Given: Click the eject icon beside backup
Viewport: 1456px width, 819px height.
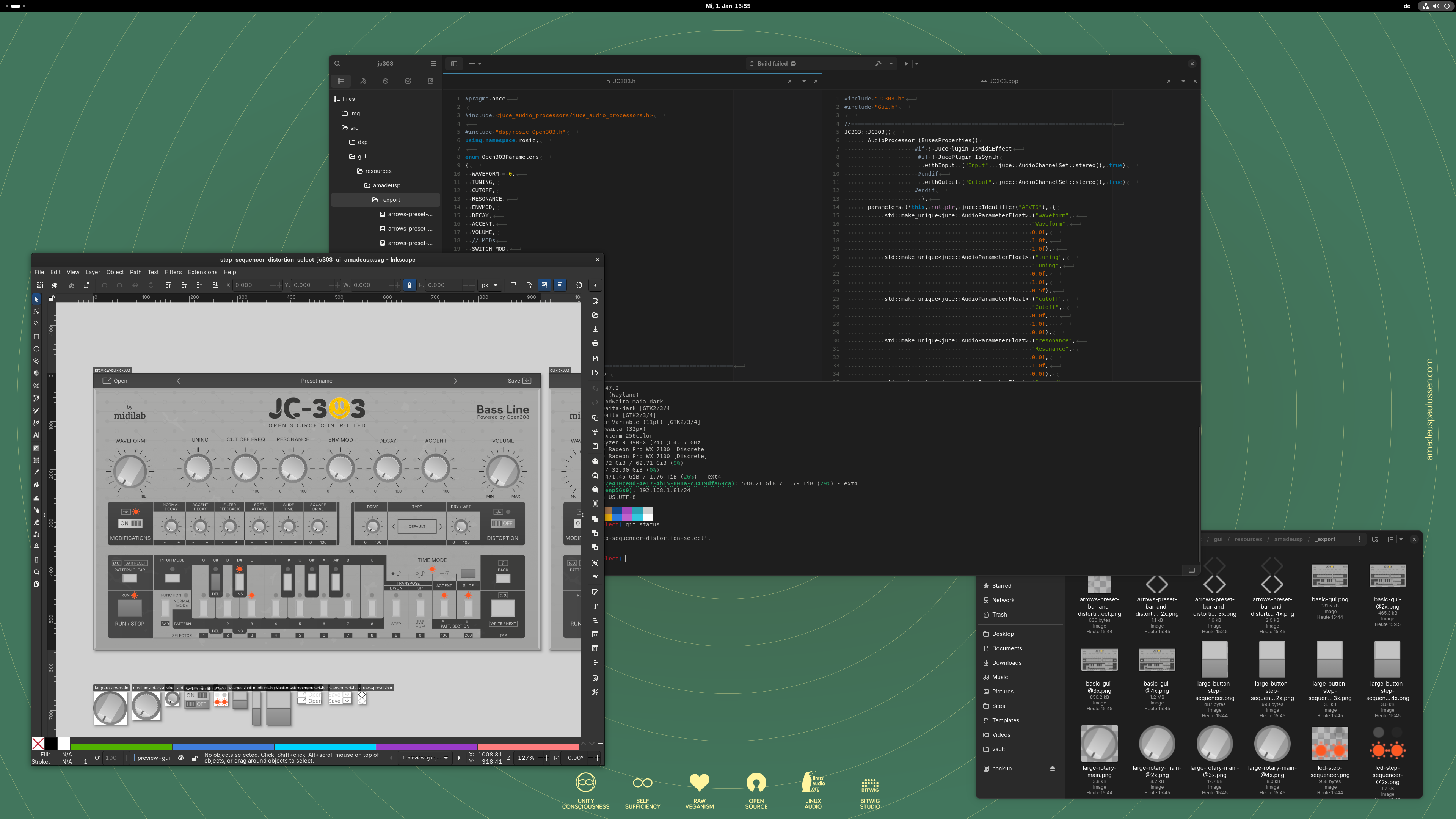Looking at the screenshot, I should coord(1053,768).
